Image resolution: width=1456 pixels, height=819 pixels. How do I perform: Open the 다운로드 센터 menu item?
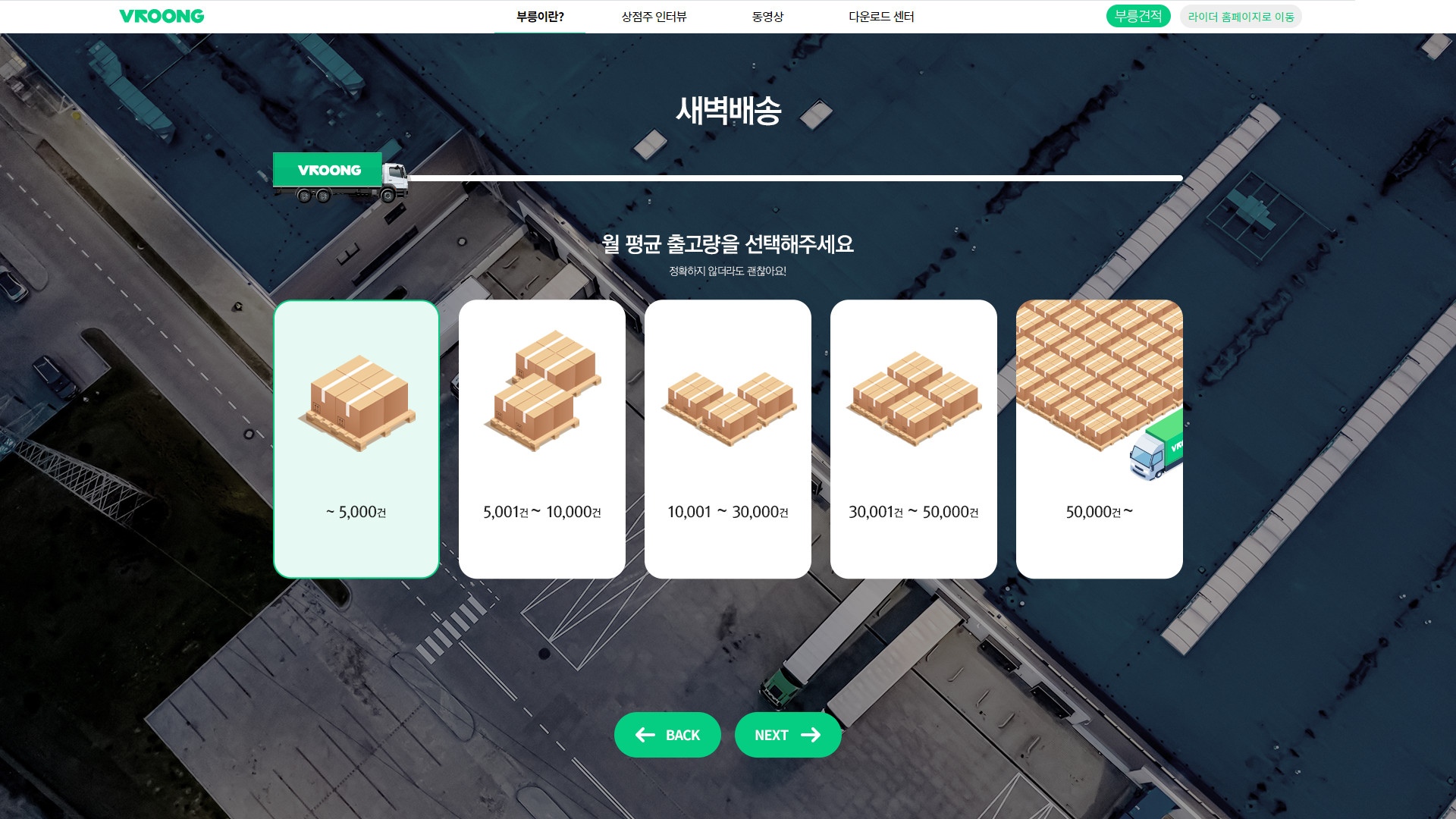click(881, 17)
